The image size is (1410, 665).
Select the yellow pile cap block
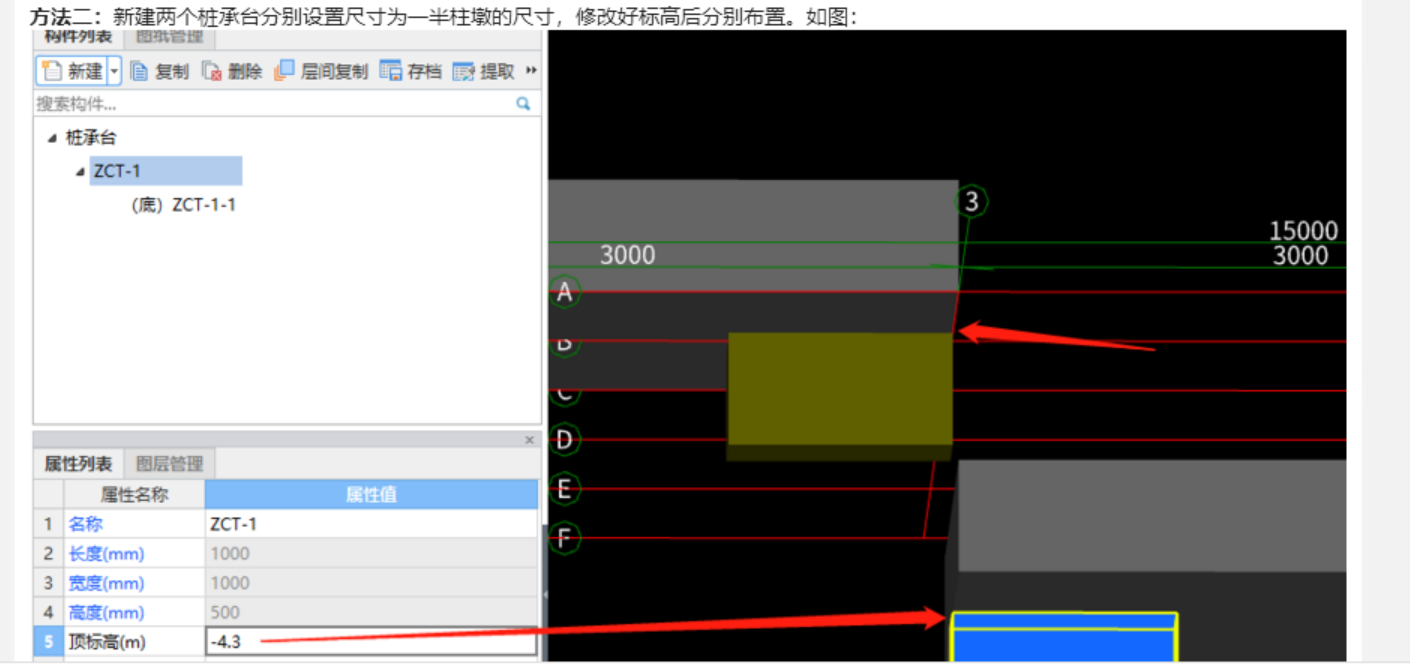pyautogui.click(x=839, y=396)
